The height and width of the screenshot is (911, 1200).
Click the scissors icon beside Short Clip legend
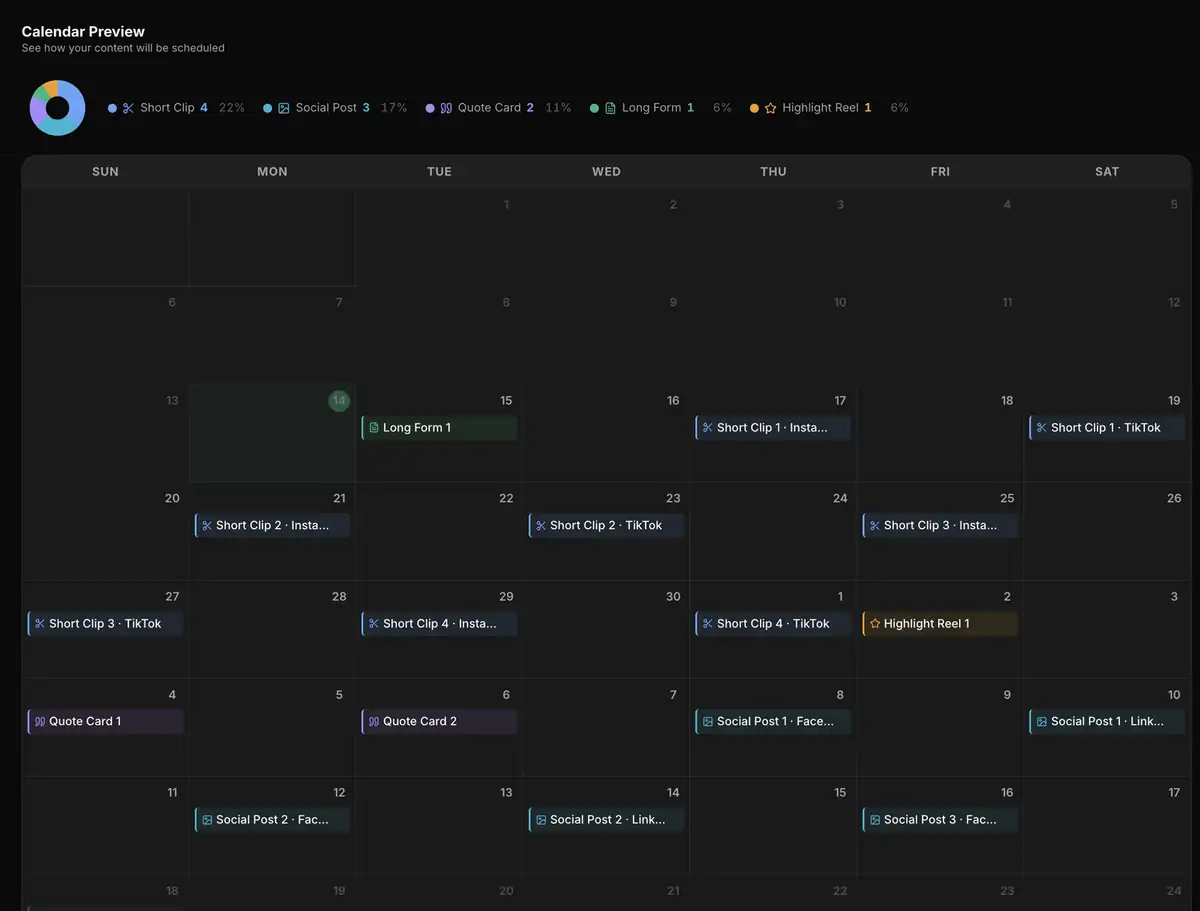128,108
